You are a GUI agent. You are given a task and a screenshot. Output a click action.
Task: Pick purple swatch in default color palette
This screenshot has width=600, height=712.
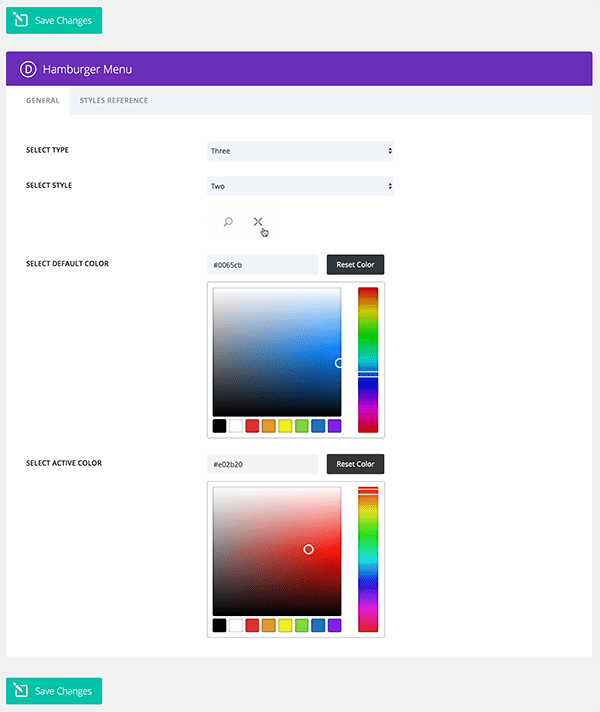pos(334,426)
